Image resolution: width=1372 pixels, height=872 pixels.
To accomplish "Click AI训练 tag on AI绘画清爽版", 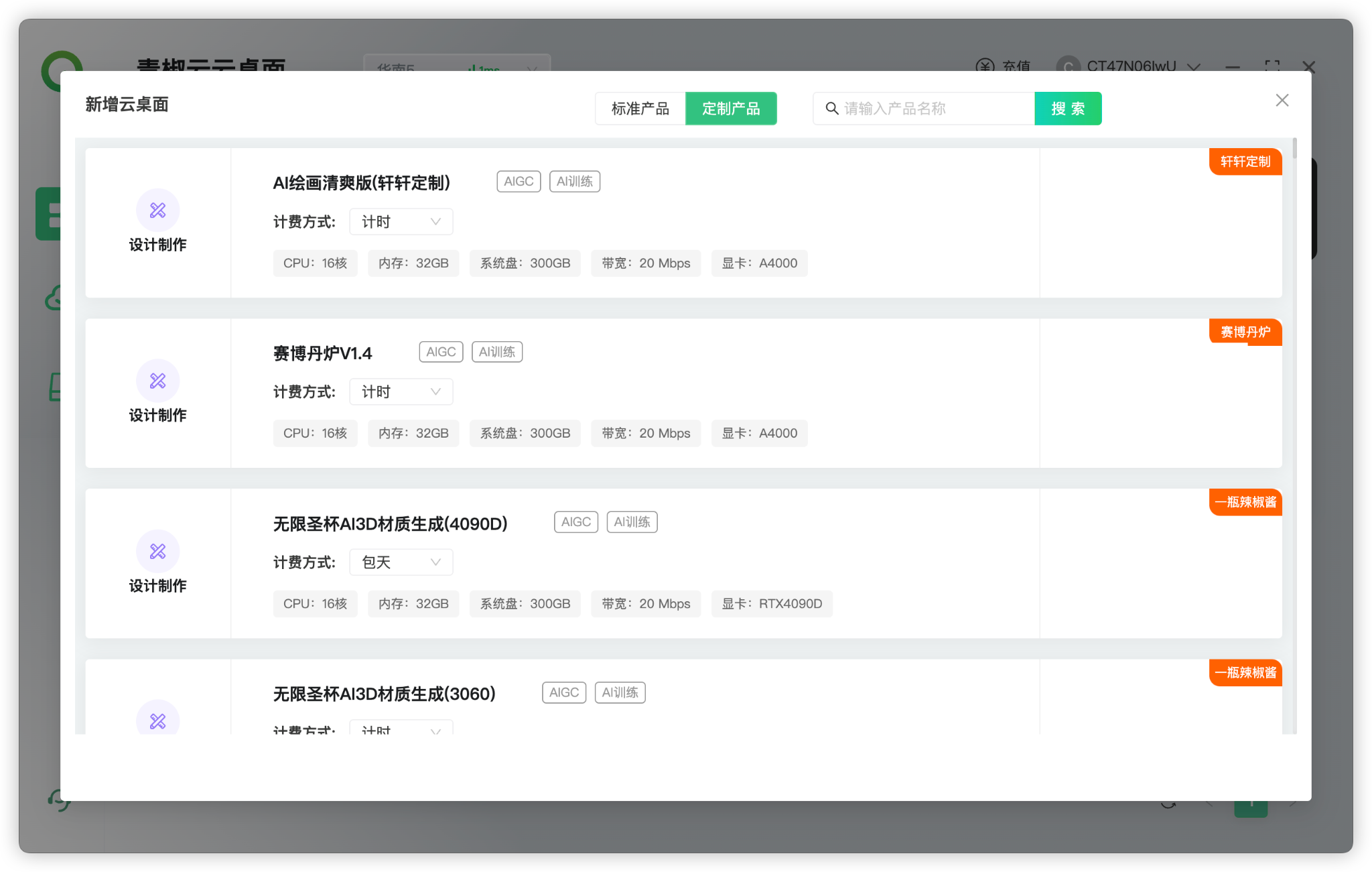I will click(575, 182).
